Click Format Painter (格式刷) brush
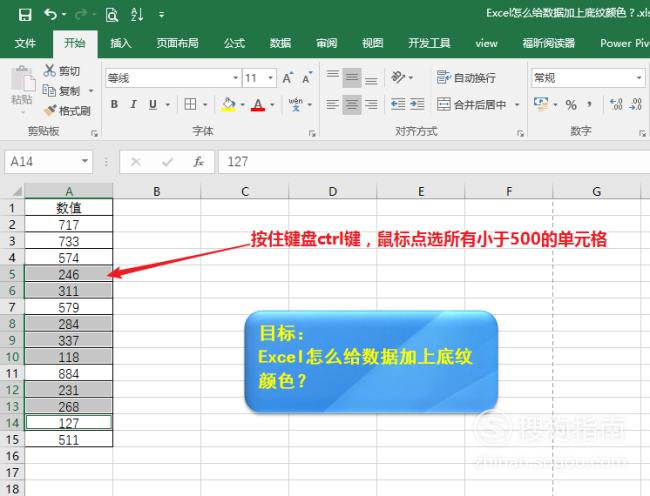This screenshot has width=650, height=496. click(x=49, y=111)
